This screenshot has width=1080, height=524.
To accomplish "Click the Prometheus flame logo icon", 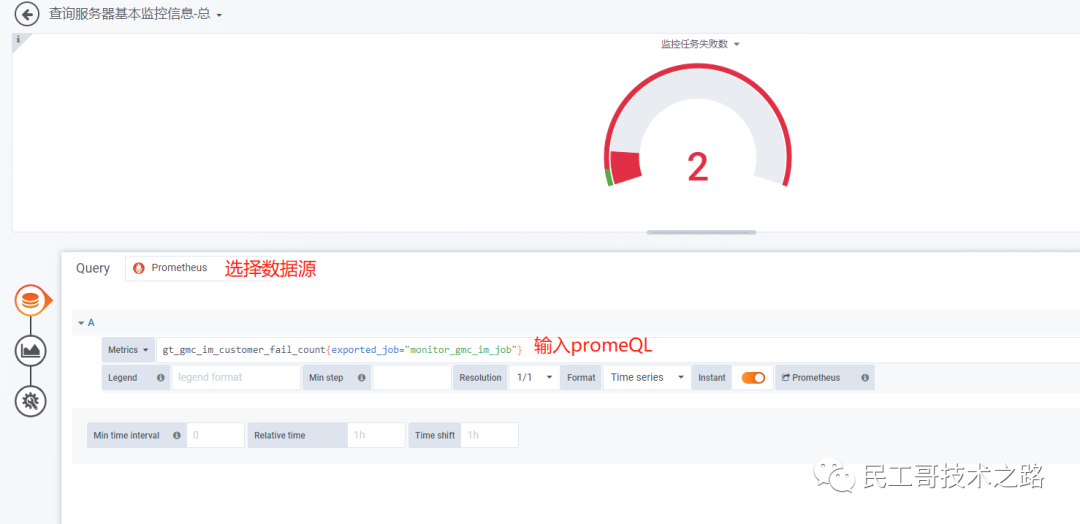I will pyautogui.click(x=138, y=268).
